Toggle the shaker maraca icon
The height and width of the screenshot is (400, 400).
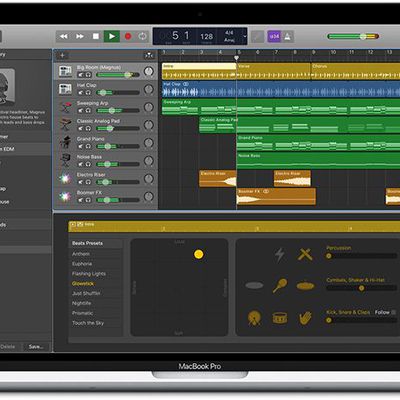pos(280,286)
